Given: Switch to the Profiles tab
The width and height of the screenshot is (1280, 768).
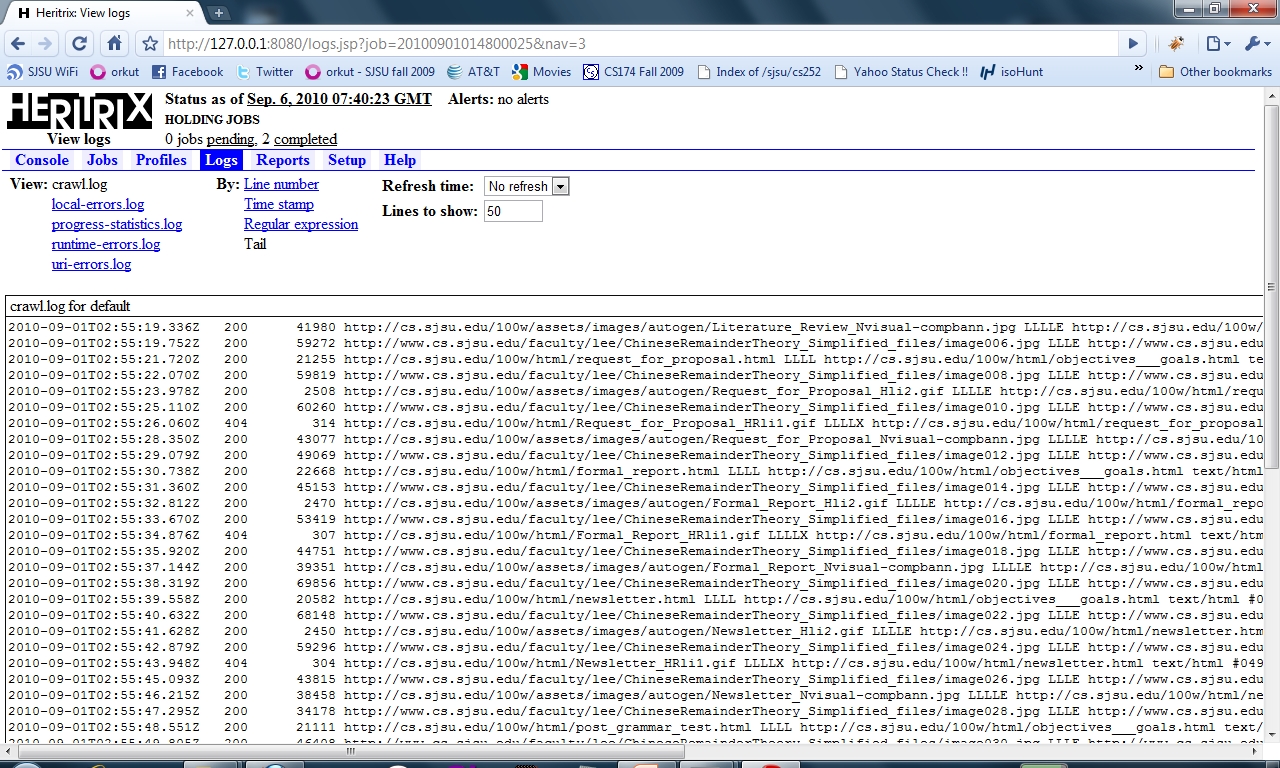Looking at the screenshot, I should point(161,160).
